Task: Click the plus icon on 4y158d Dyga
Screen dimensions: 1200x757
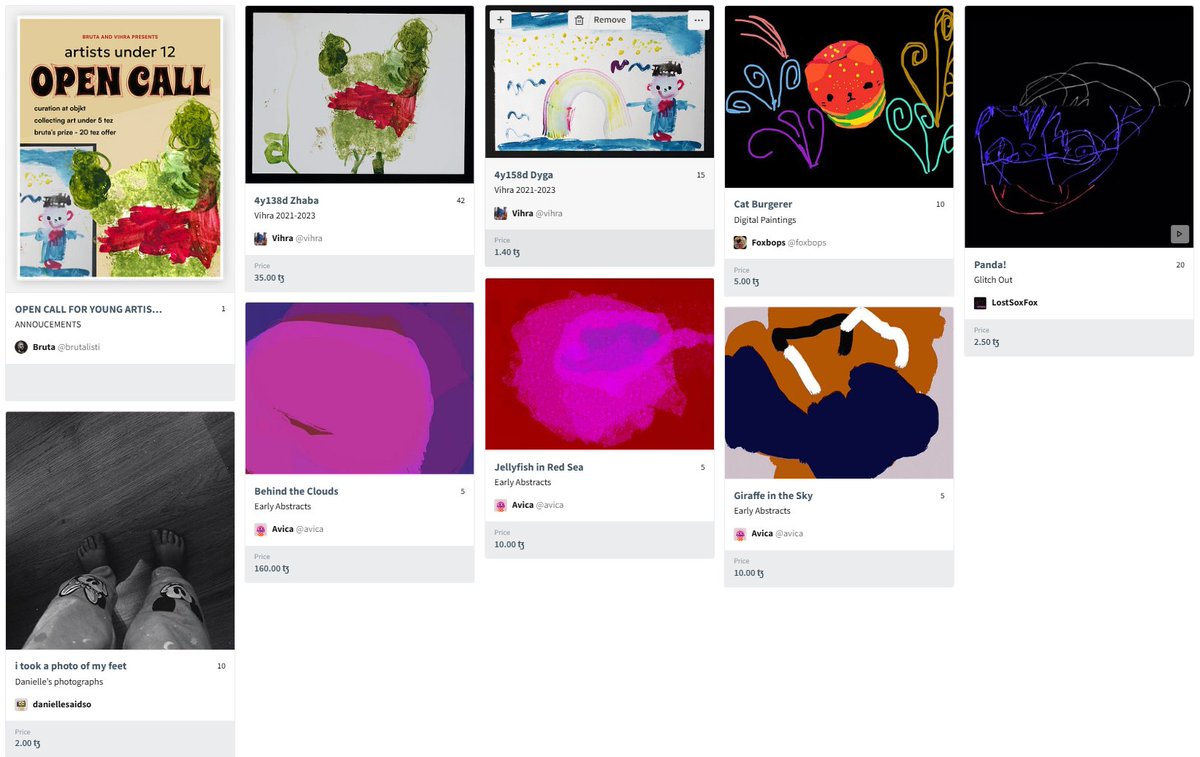Action: [x=500, y=20]
